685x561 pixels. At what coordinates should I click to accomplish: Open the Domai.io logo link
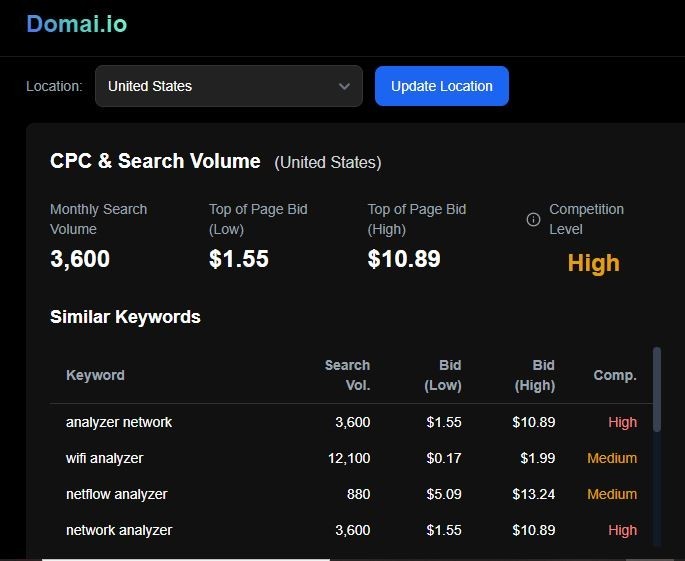(x=76, y=24)
